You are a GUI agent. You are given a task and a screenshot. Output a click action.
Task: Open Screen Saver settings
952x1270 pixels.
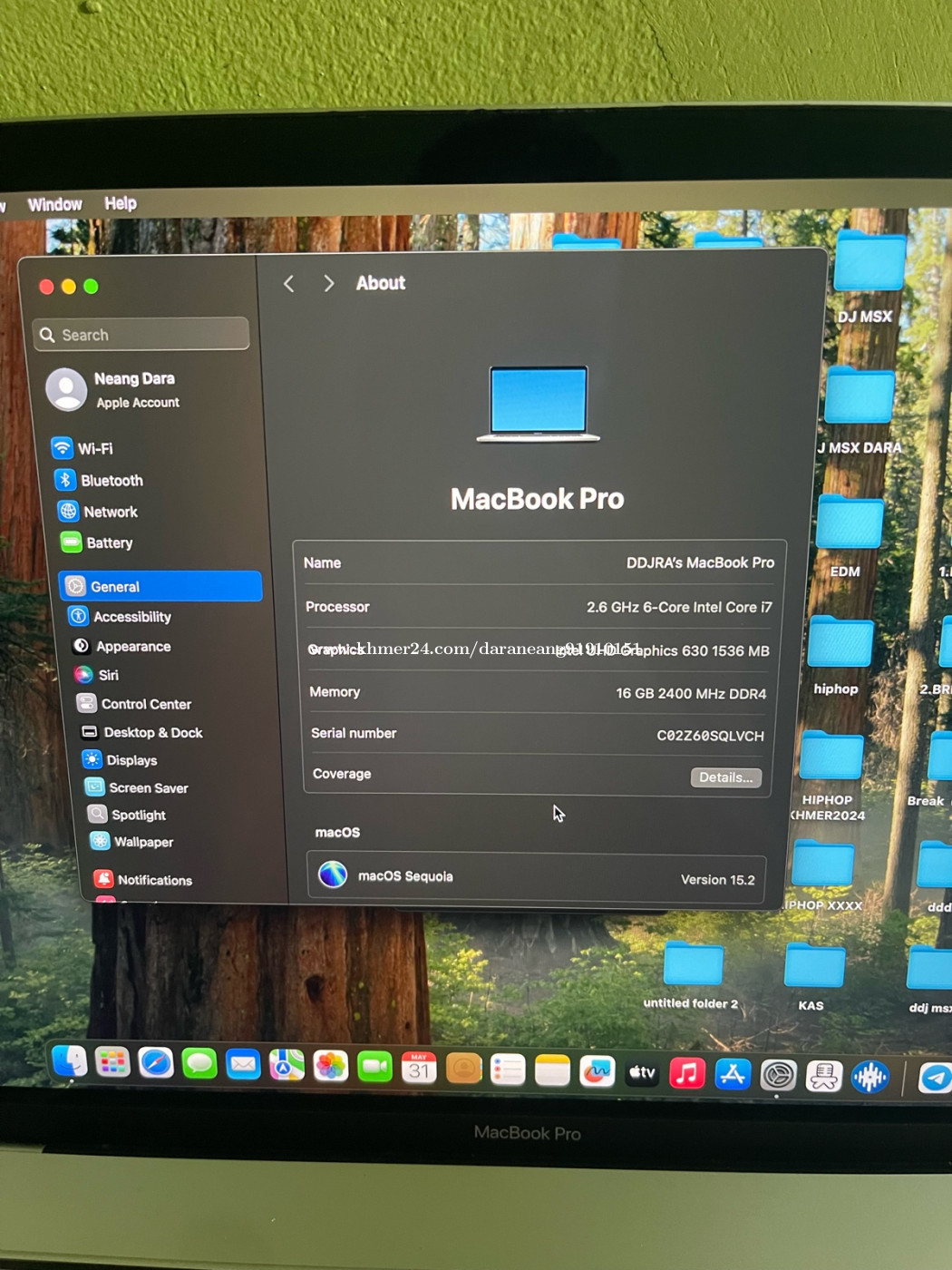(137, 787)
